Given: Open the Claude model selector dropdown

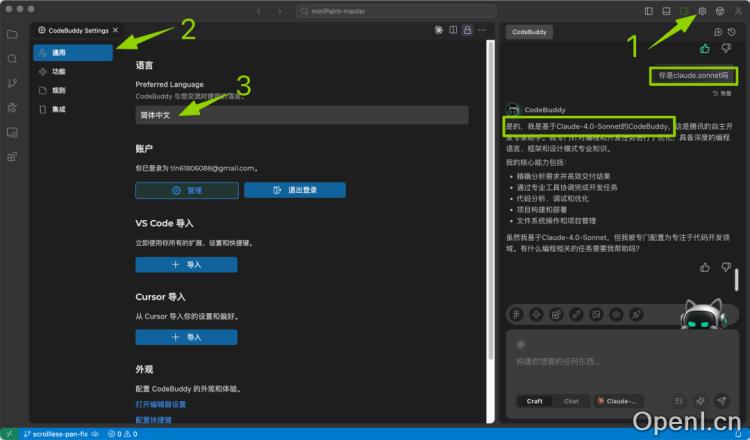Looking at the screenshot, I should tap(618, 401).
